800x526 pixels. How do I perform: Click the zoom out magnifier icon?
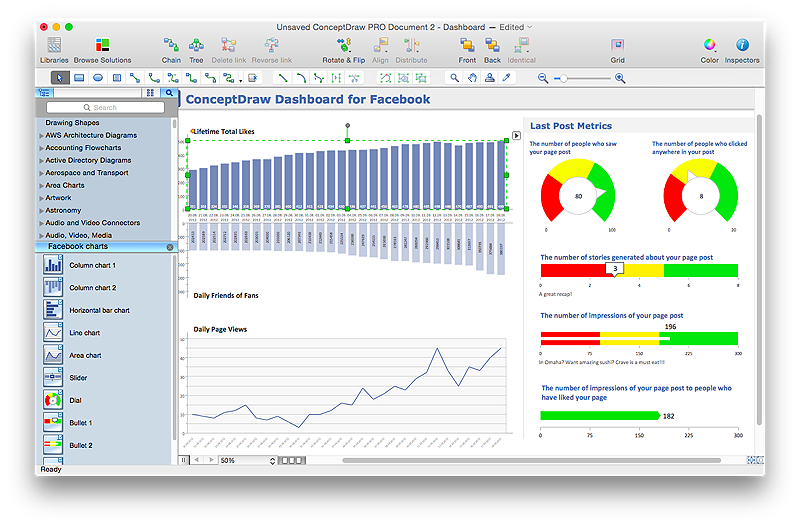click(x=543, y=78)
